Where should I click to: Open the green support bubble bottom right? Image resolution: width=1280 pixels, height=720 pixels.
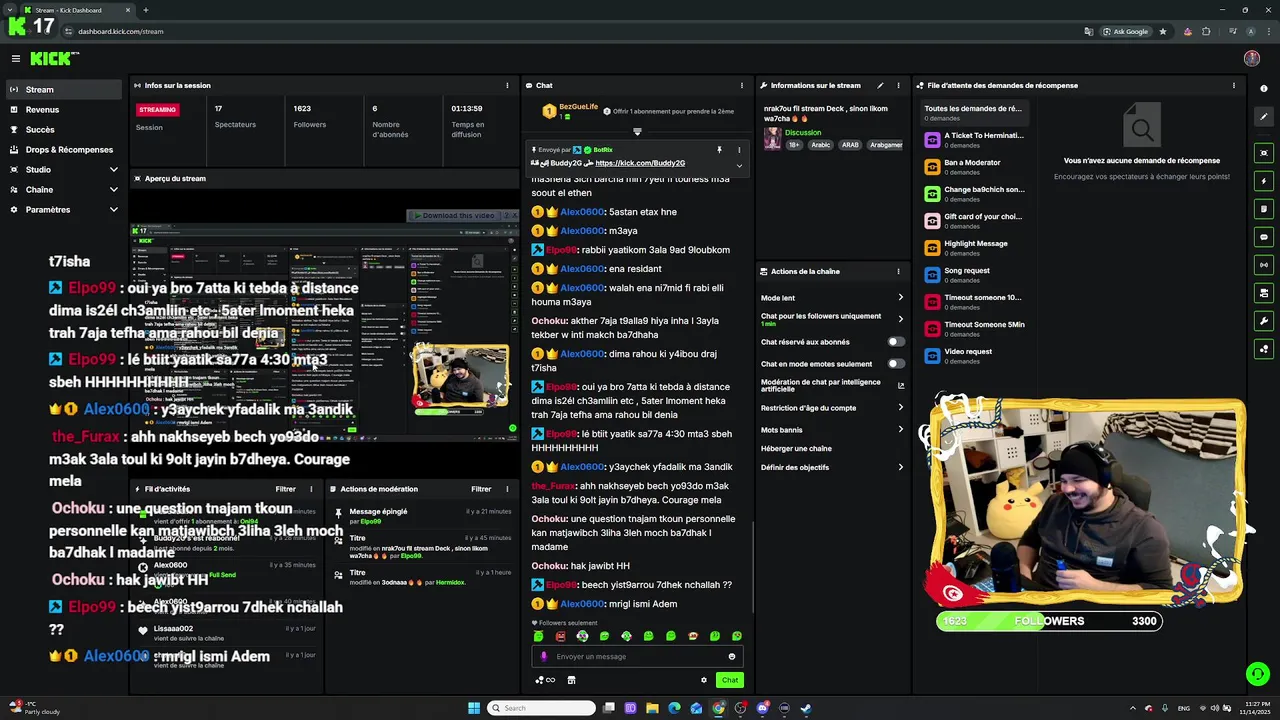[x=1258, y=673]
